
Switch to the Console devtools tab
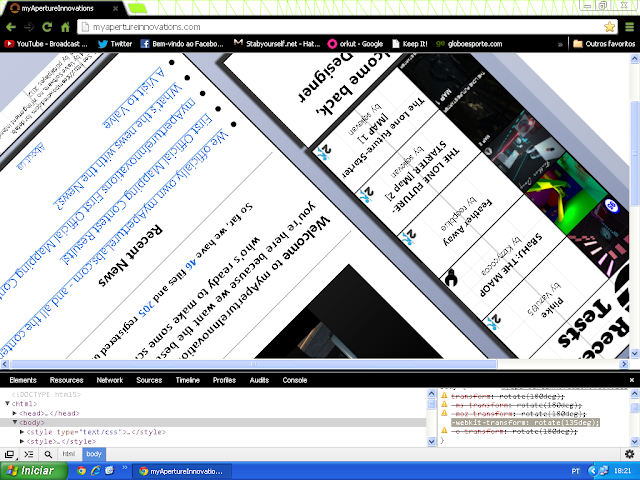295,380
